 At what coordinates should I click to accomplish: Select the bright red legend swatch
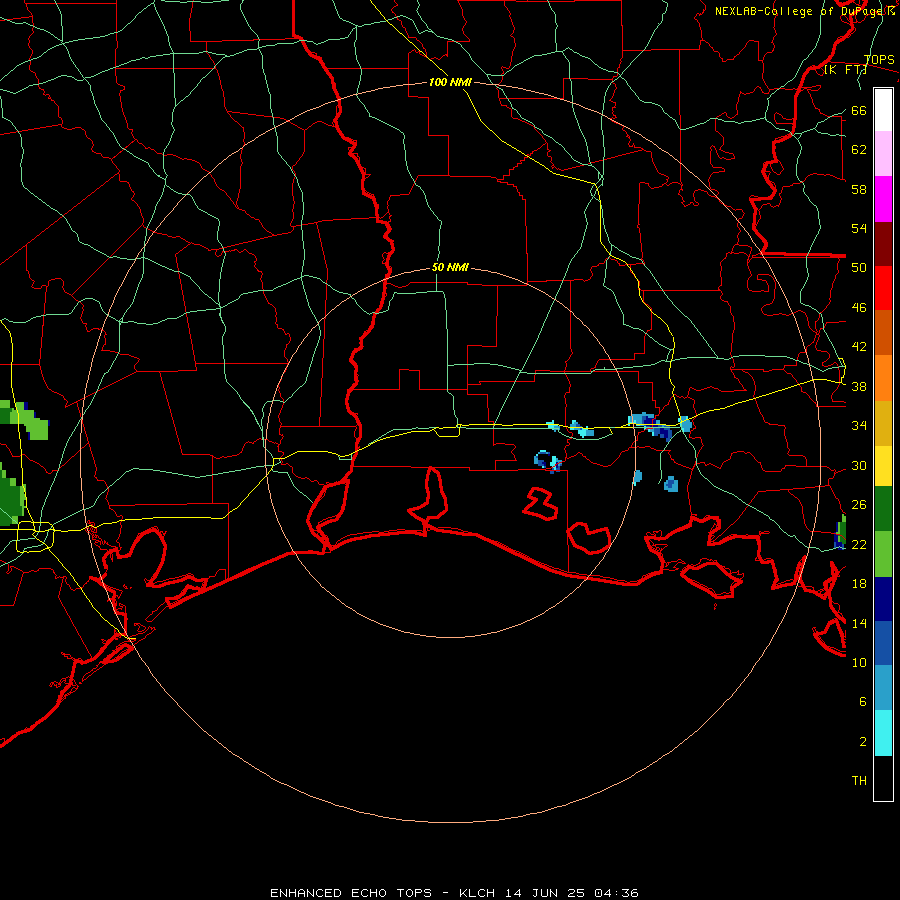tap(883, 288)
